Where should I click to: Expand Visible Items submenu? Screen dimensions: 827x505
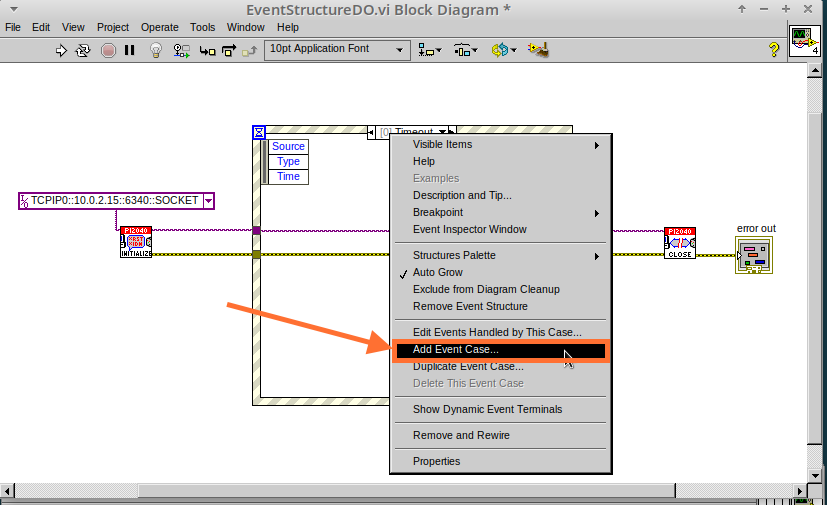[501, 145]
